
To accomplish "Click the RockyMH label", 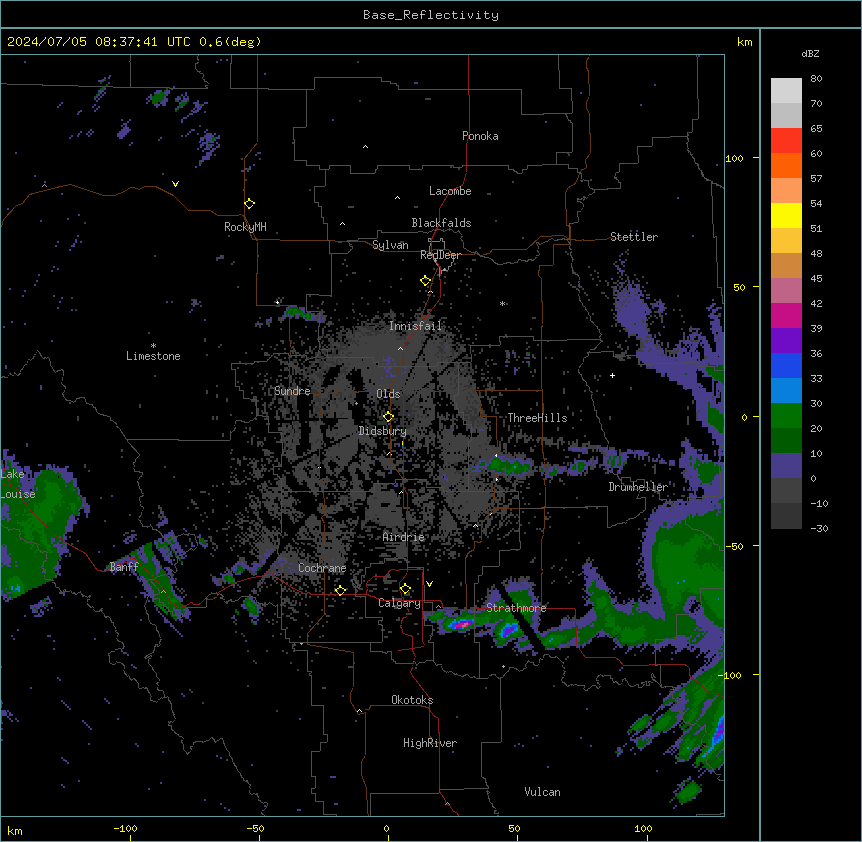I will tap(245, 227).
